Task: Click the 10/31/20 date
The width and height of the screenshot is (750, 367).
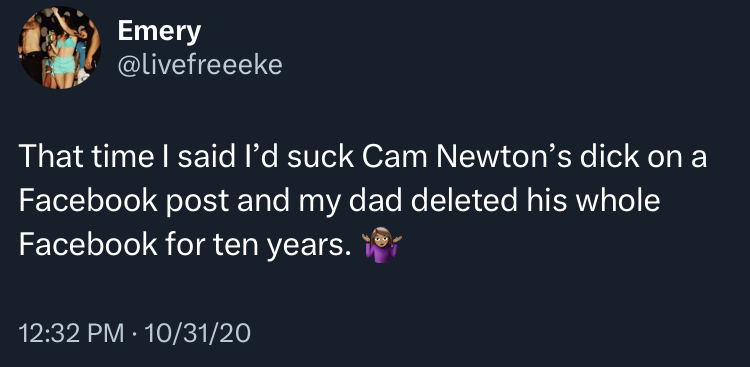Action: (197, 334)
